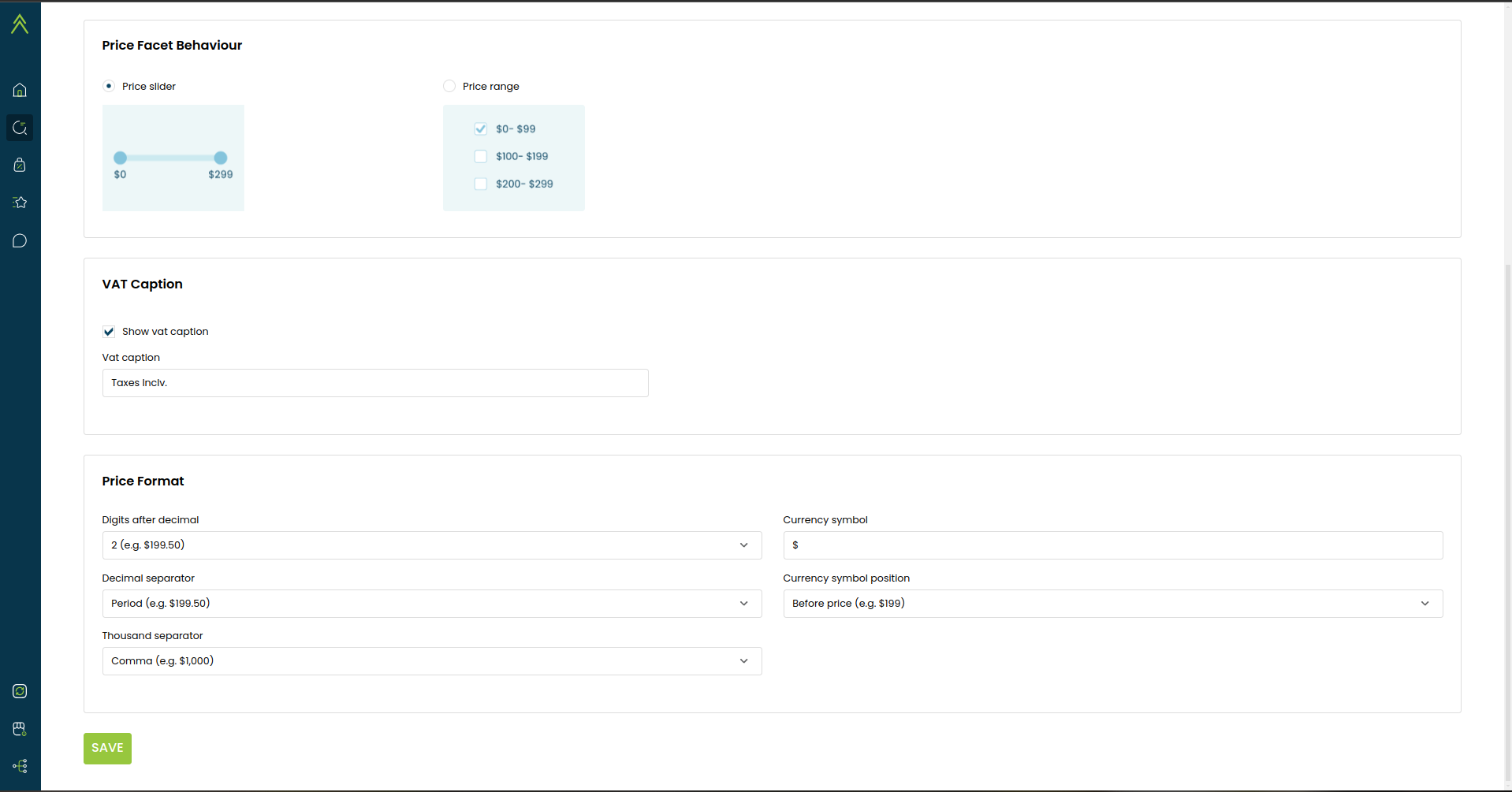1512x792 pixels.
Task: Select the Price slider radio button
Action: pyautogui.click(x=109, y=86)
